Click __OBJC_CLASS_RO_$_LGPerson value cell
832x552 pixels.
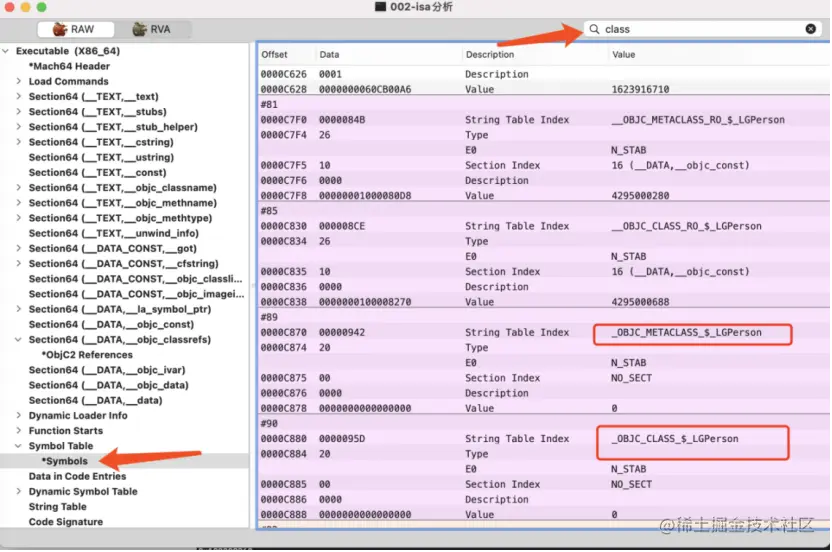[686, 226]
